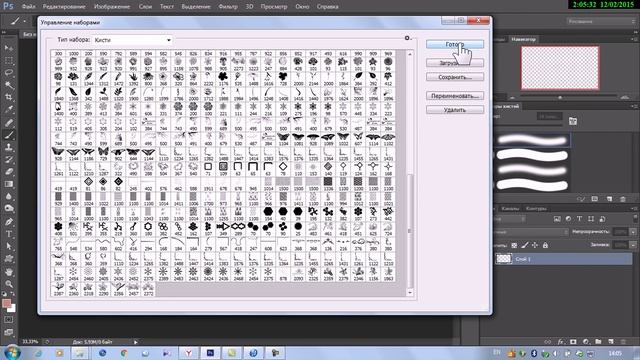Open the layer blend mode dropdown
The width and height of the screenshot is (640, 360).
[x=532, y=232]
